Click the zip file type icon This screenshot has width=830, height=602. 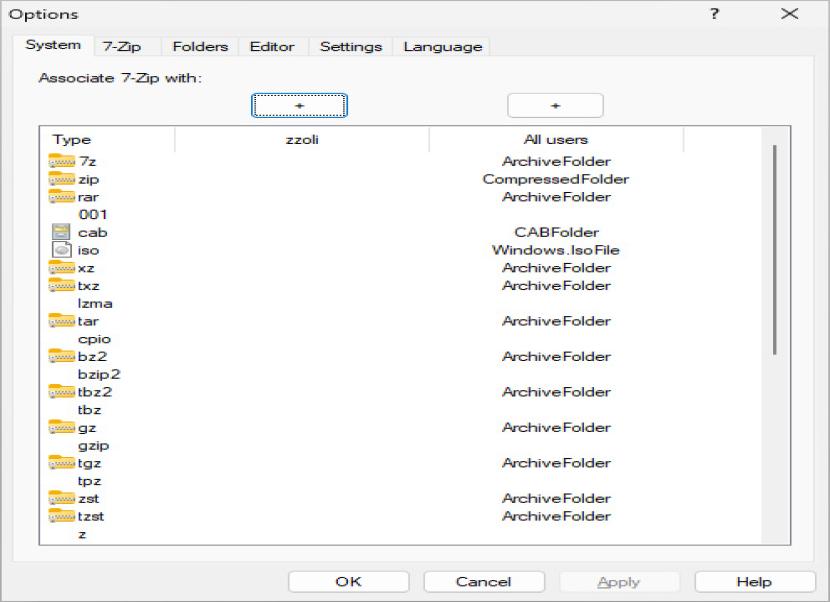pos(62,180)
